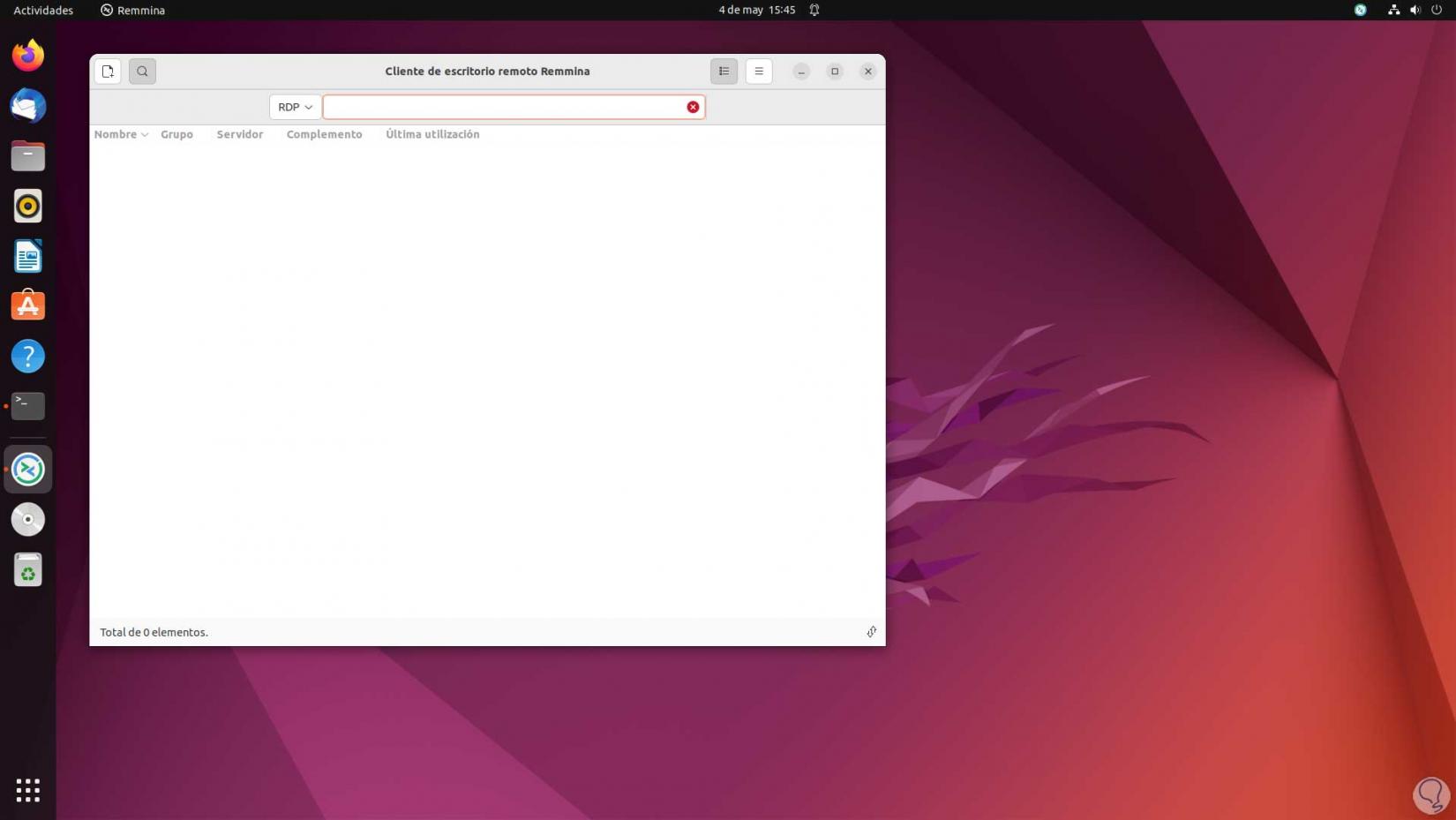Launch Thunderbird mail from the dock
The image size is (1456, 820).
coord(28,106)
